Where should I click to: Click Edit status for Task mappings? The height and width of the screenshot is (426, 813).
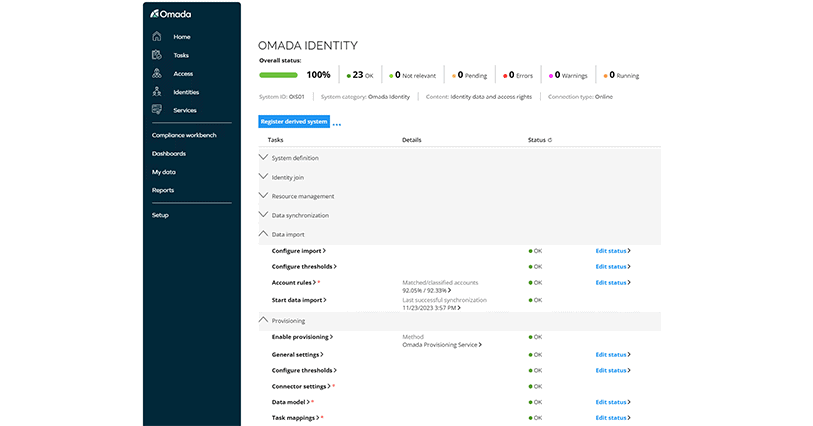coord(613,418)
